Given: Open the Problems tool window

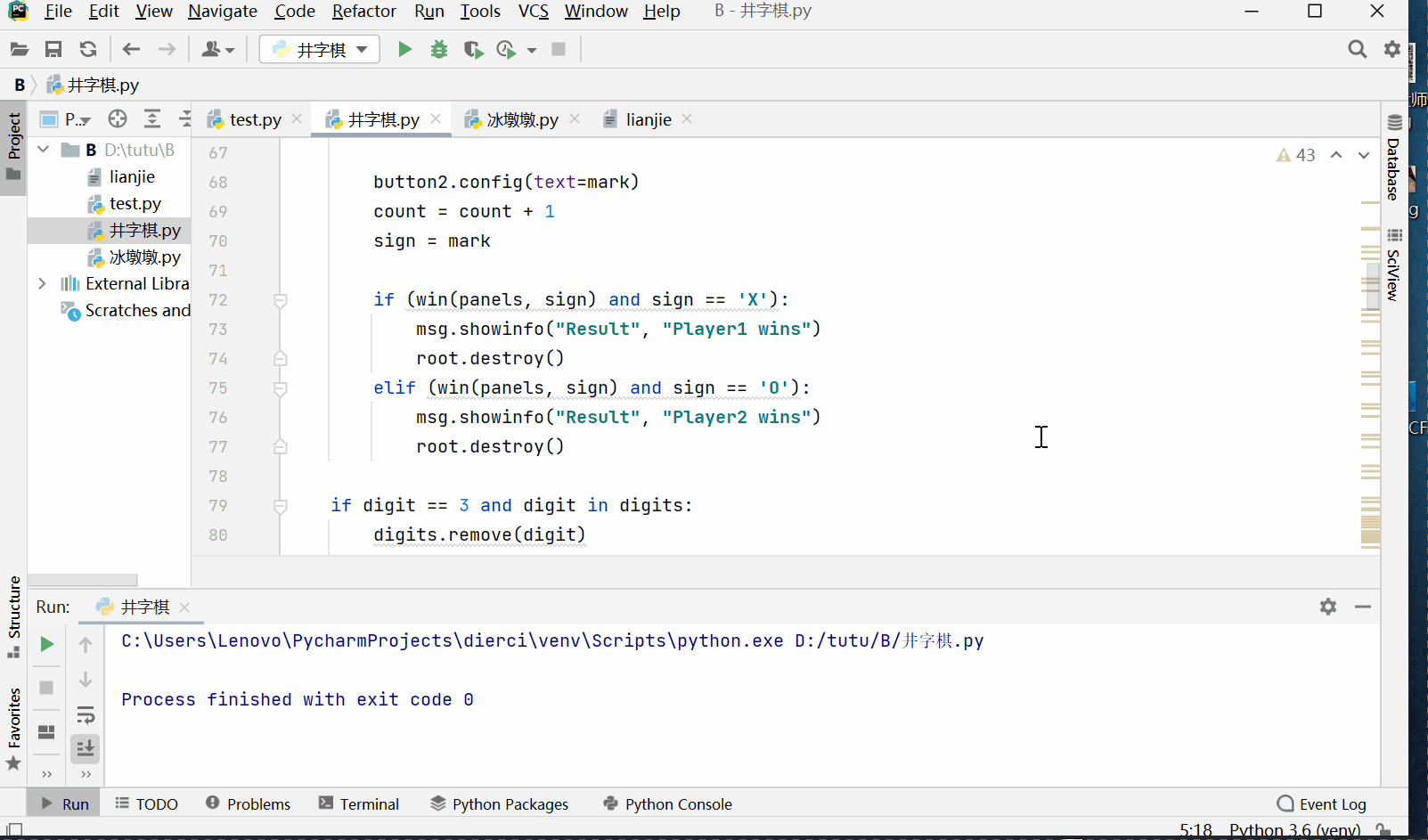Looking at the screenshot, I should [248, 803].
